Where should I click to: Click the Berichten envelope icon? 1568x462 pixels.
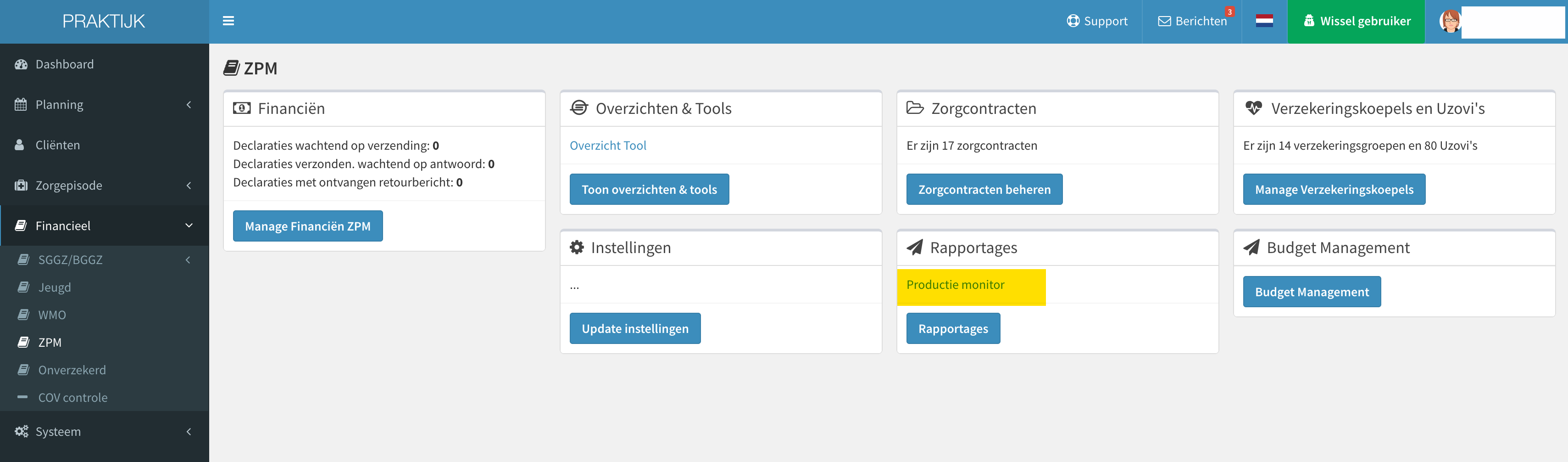click(x=1164, y=21)
